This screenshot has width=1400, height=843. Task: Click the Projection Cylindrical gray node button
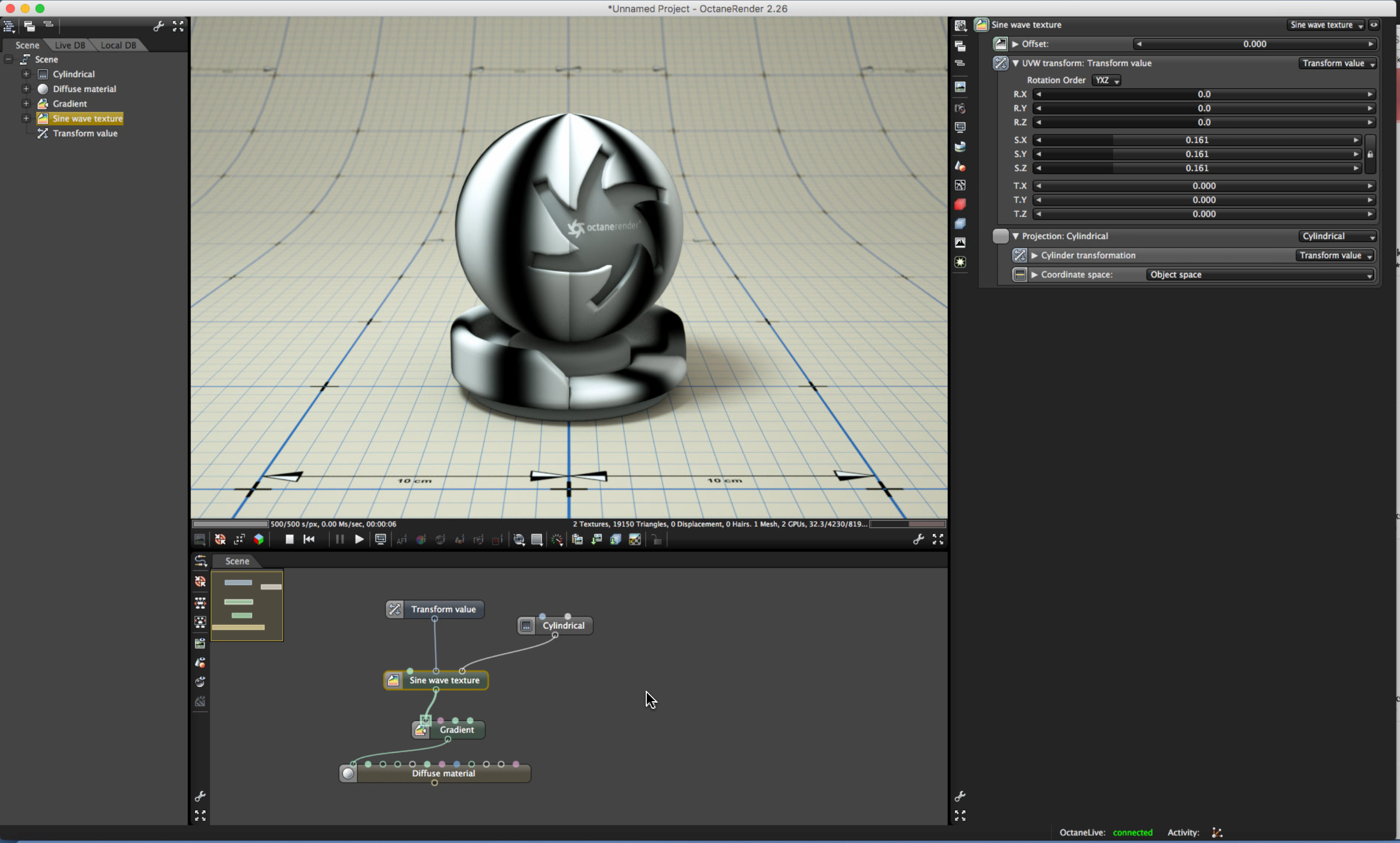[x=1000, y=236]
